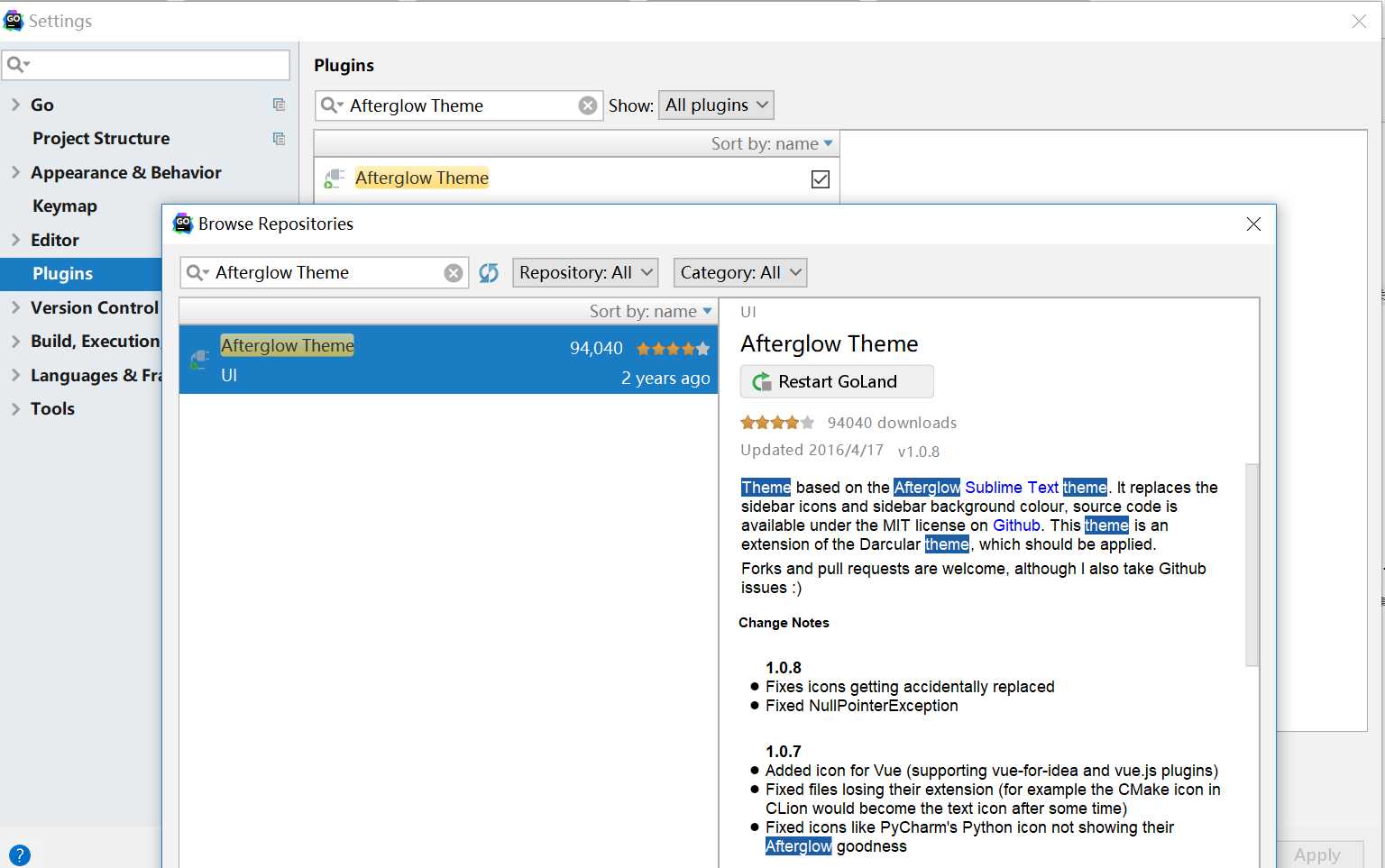The image size is (1385, 868).
Task: Click the plugin icon in repository result row
Action: 199,360
